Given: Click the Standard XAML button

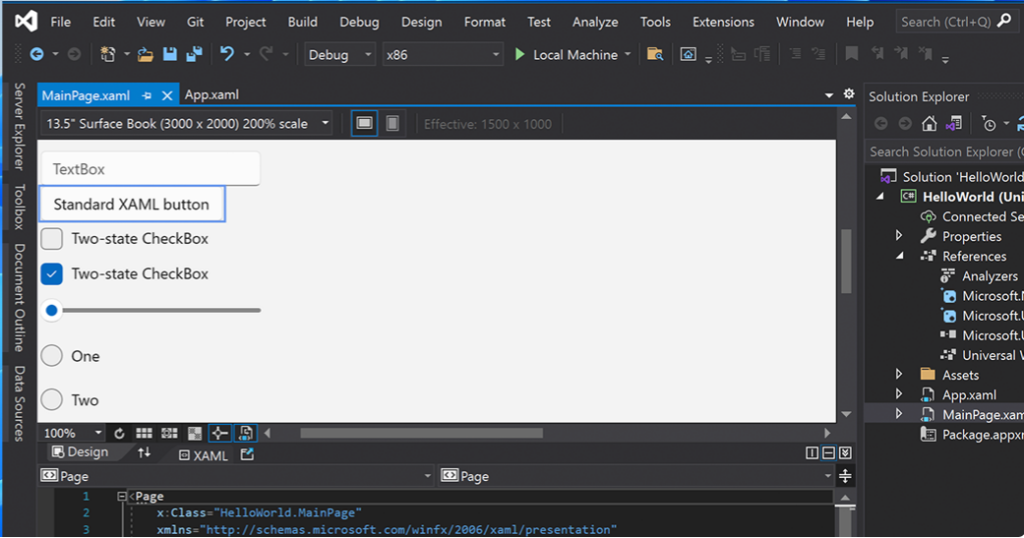Looking at the screenshot, I should pos(131,204).
